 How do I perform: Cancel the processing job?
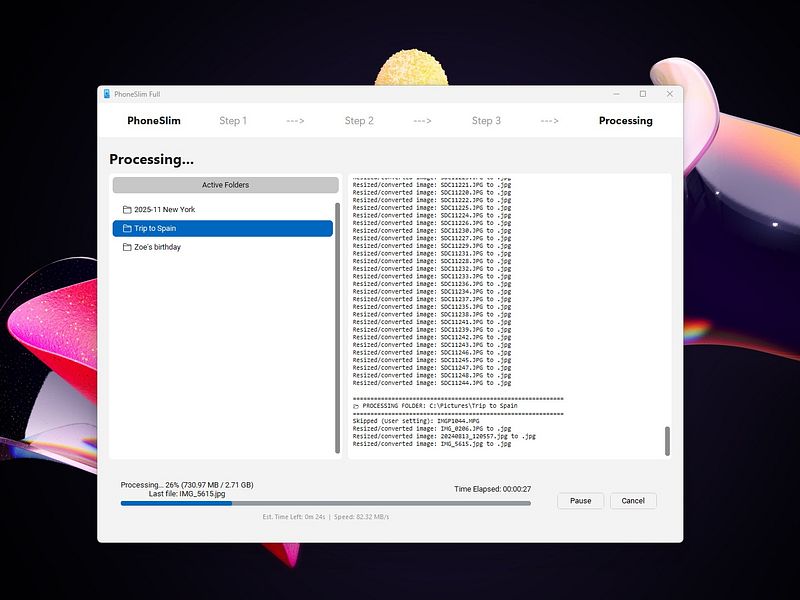pos(633,501)
